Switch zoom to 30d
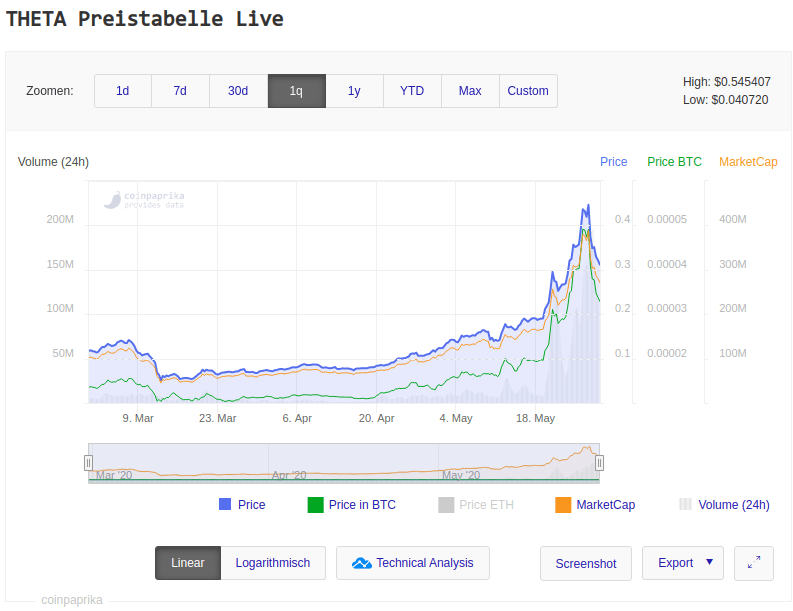793x611 pixels. (238, 91)
